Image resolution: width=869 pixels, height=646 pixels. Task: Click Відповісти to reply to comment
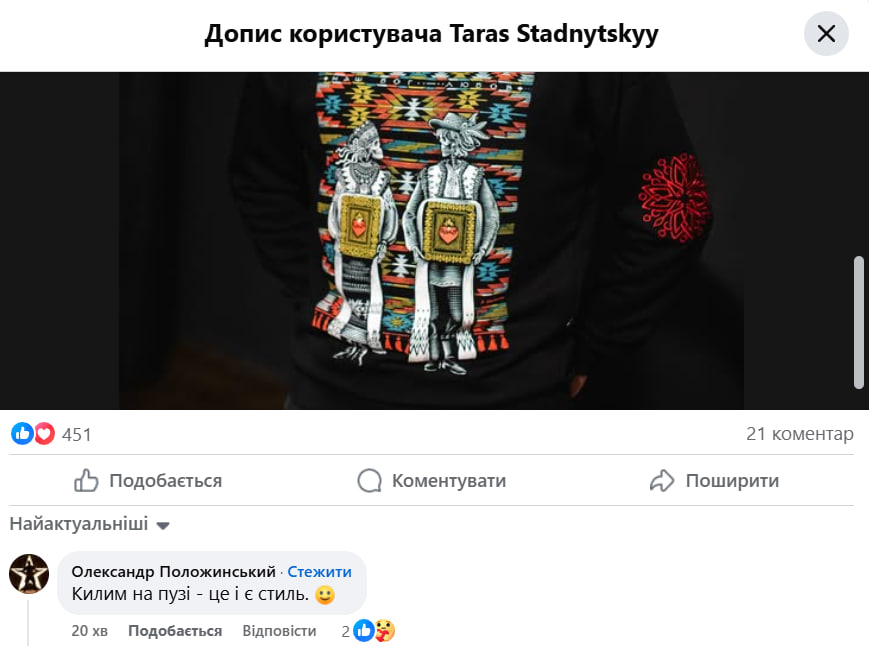click(279, 631)
